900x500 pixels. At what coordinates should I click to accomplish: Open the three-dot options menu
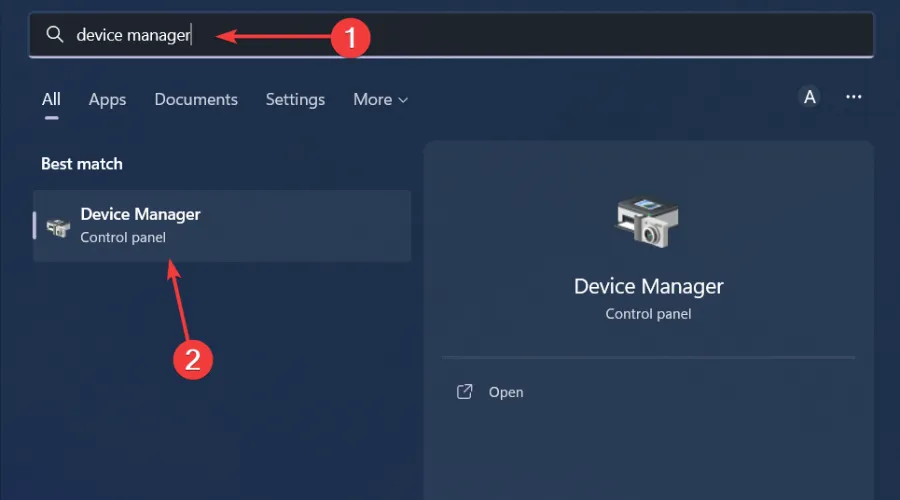point(854,97)
